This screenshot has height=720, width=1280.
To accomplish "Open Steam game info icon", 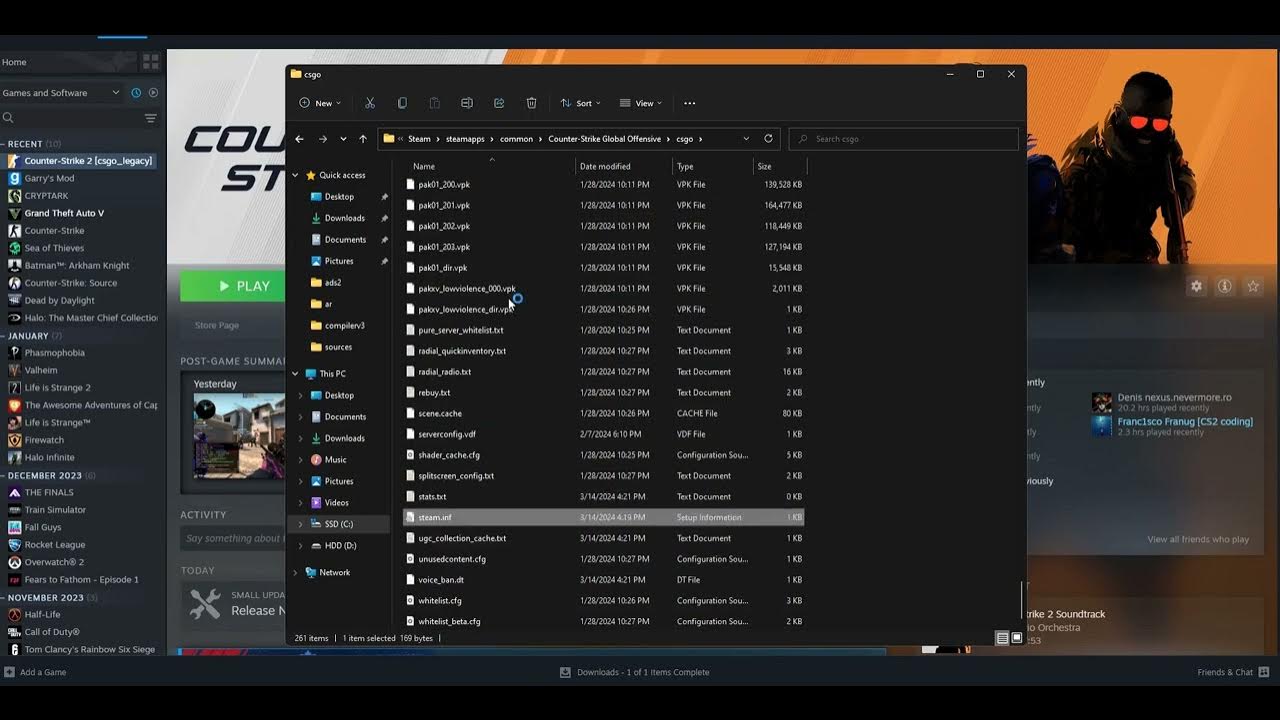I will tap(1224, 286).
